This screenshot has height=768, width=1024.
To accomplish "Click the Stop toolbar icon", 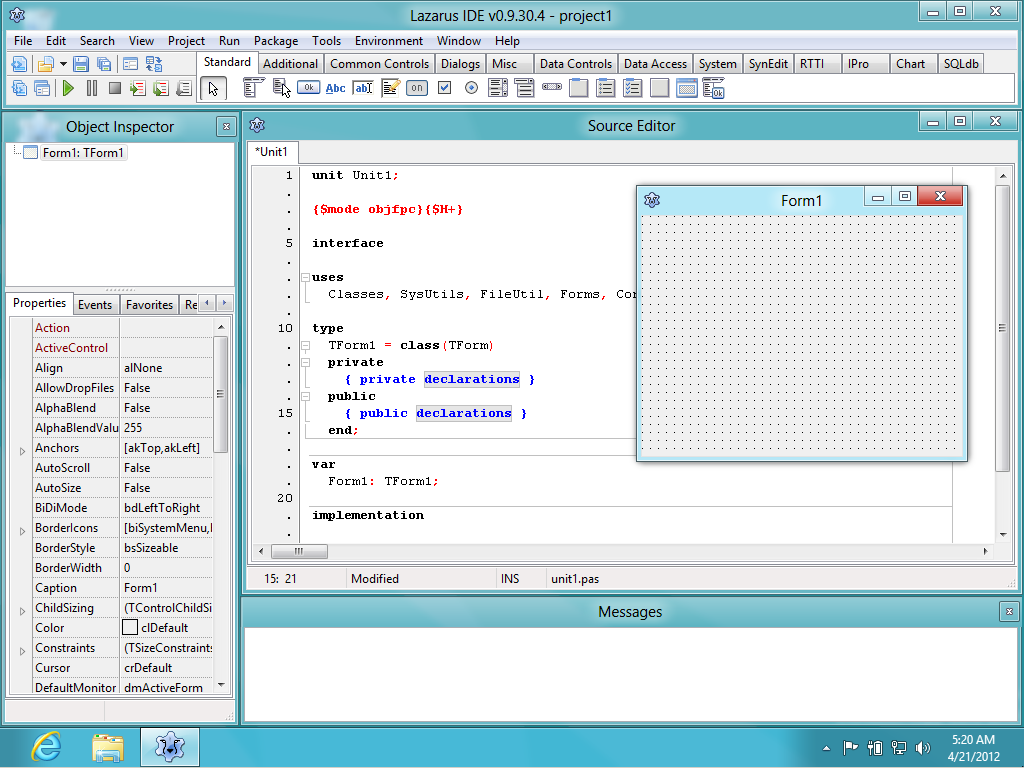I will click(115, 88).
